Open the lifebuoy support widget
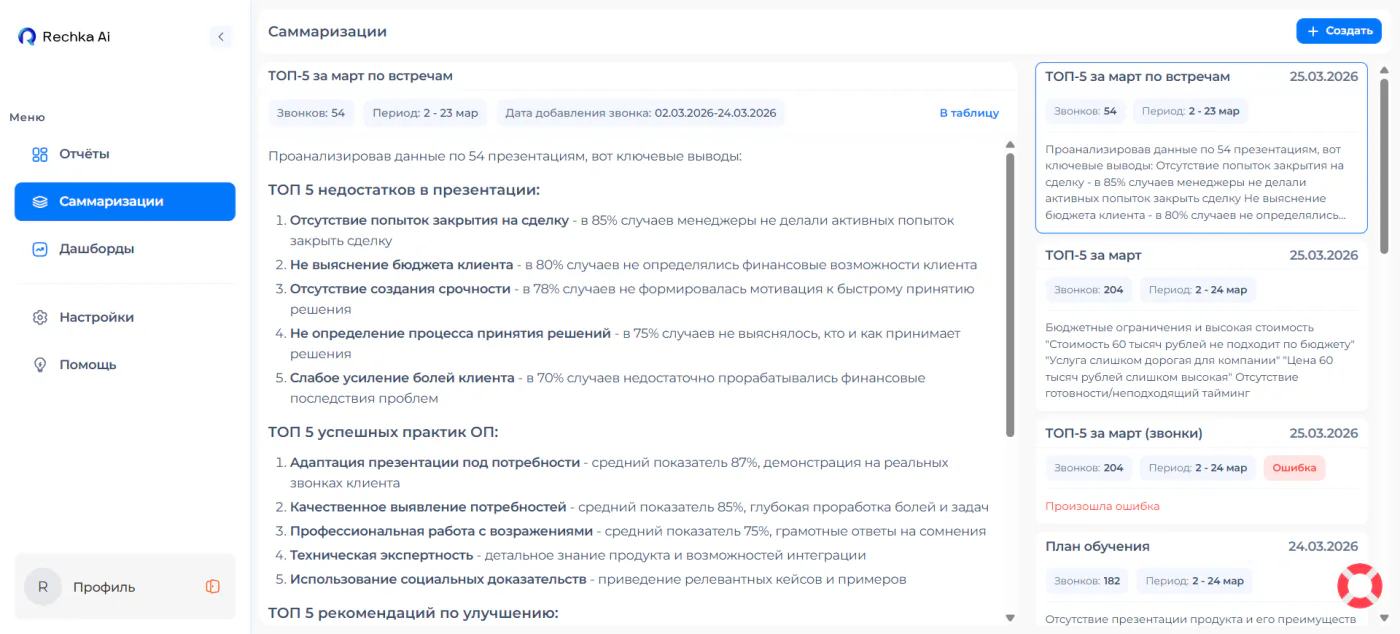 point(1359,586)
